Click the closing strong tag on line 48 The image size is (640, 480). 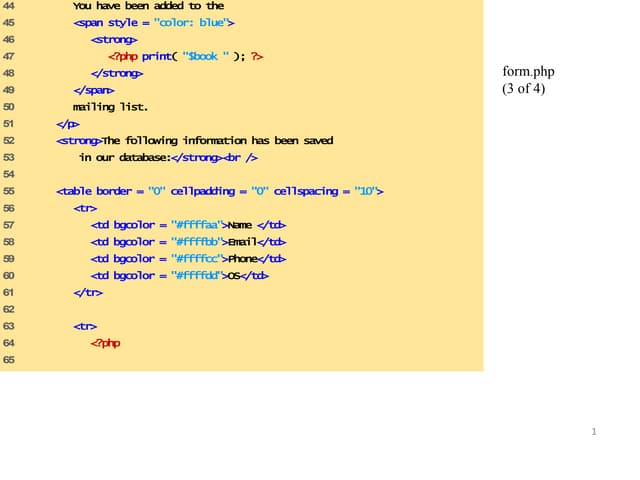[116, 73]
